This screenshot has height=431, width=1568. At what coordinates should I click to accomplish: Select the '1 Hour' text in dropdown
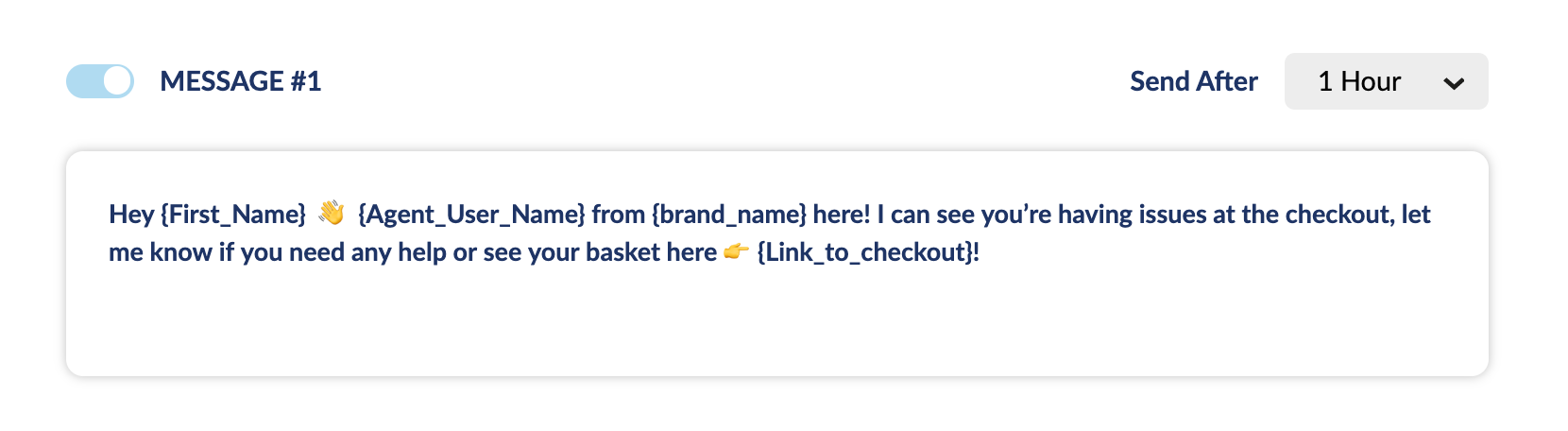click(x=1359, y=81)
